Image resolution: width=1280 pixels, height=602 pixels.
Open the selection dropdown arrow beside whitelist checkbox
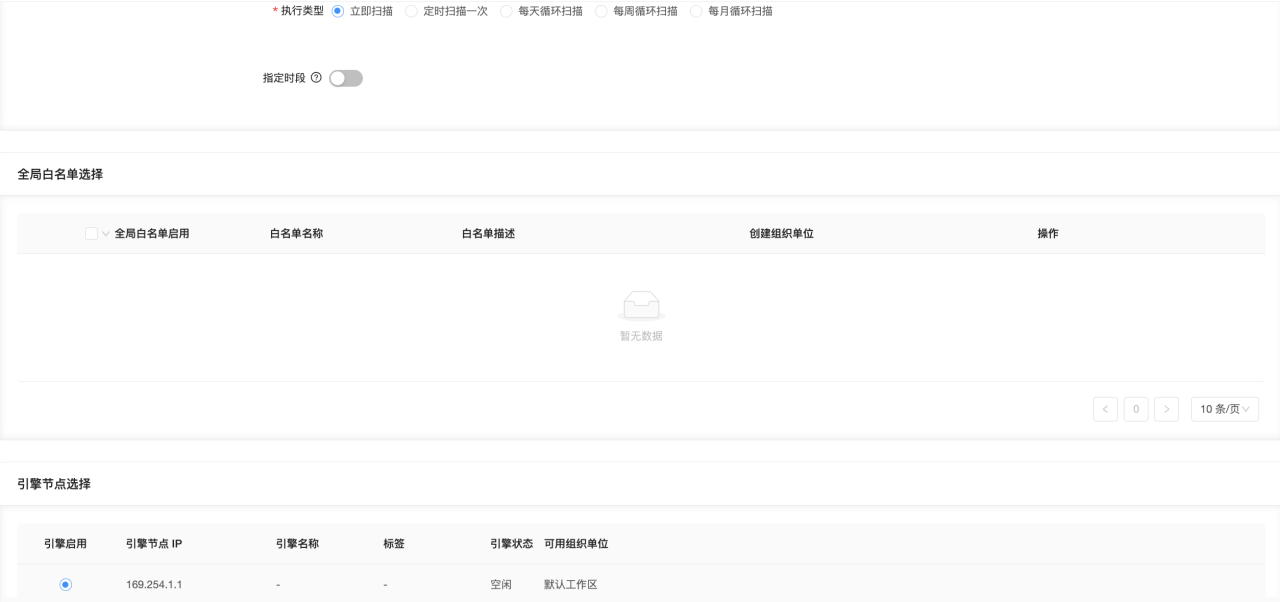click(x=106, y=234)
